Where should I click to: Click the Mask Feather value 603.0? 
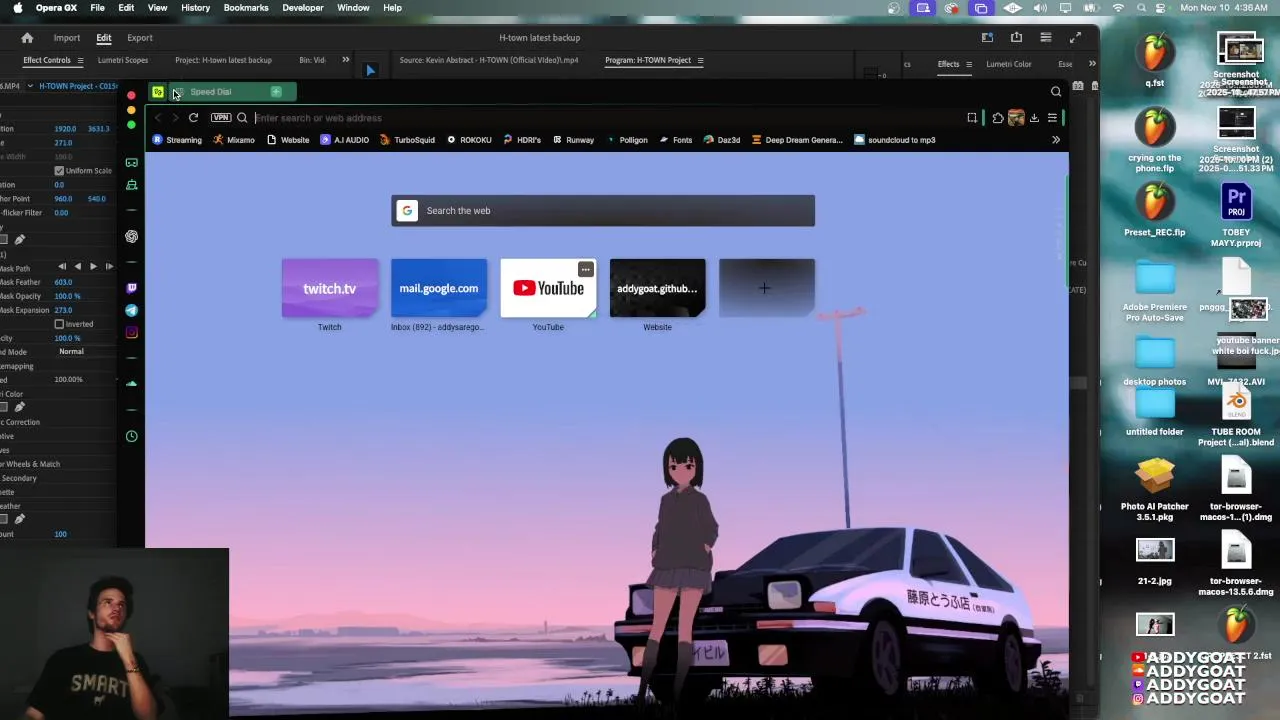(x=63, y=282)
